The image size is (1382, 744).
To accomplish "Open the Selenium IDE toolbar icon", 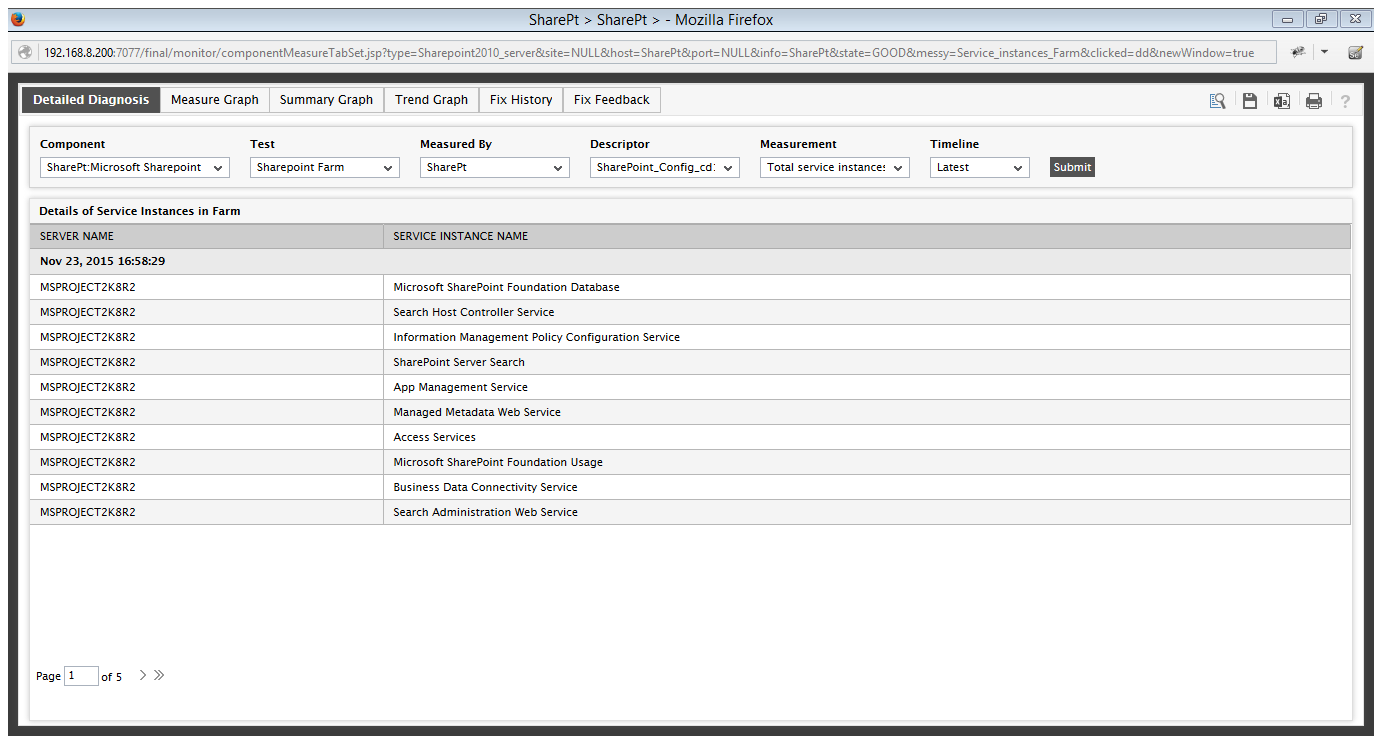I will point(1356,52).
